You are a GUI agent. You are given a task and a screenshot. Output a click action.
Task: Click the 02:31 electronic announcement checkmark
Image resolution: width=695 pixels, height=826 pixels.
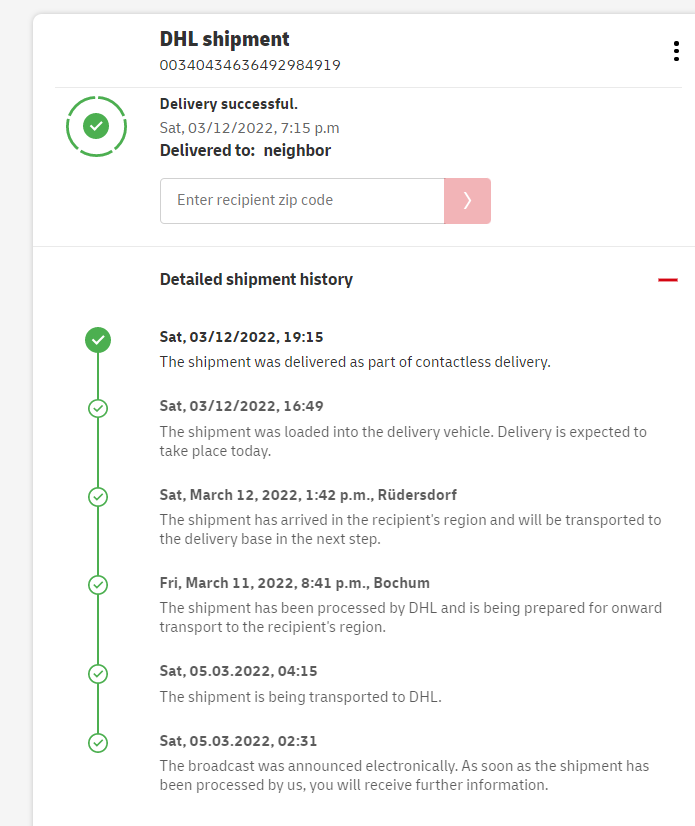tap(98, 743)
